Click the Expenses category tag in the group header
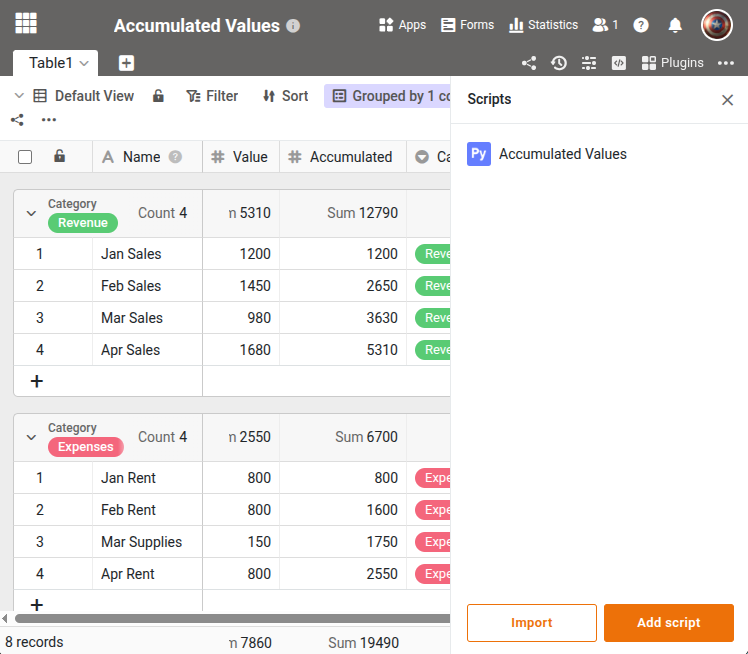 pyautogui.click(x=86, y=447)
